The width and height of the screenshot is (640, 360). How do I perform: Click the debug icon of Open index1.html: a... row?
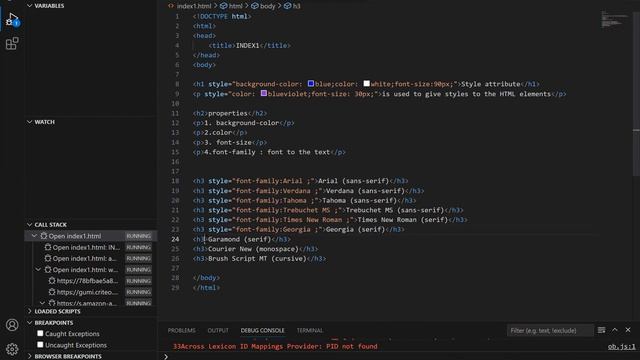click(x=48, y=258)
